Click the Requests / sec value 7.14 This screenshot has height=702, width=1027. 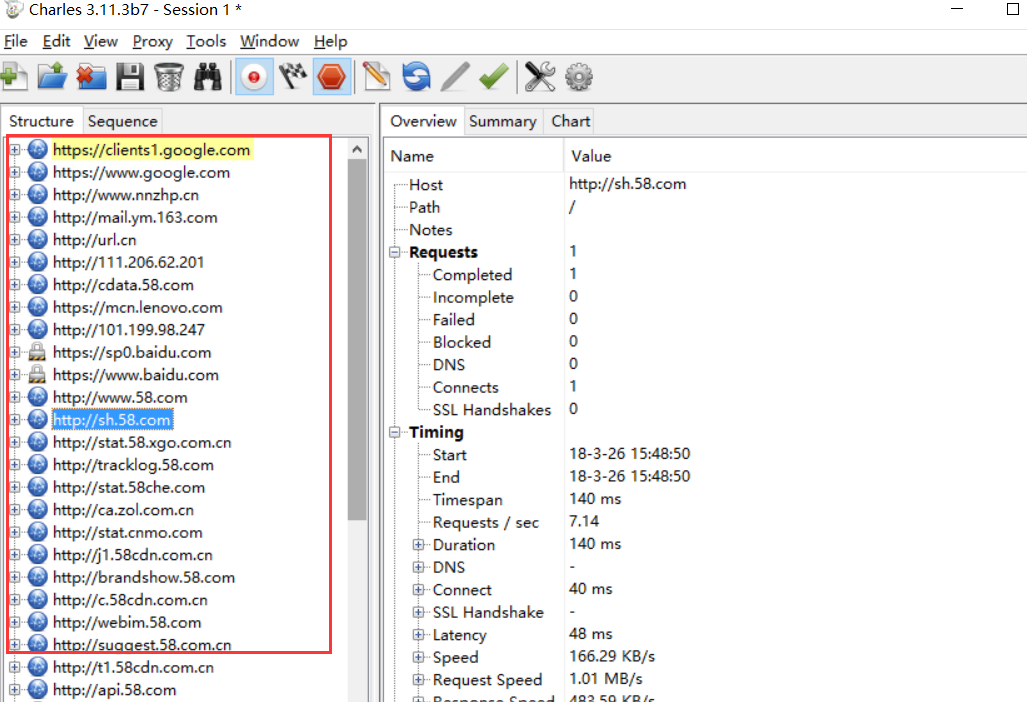pos(584,521)
